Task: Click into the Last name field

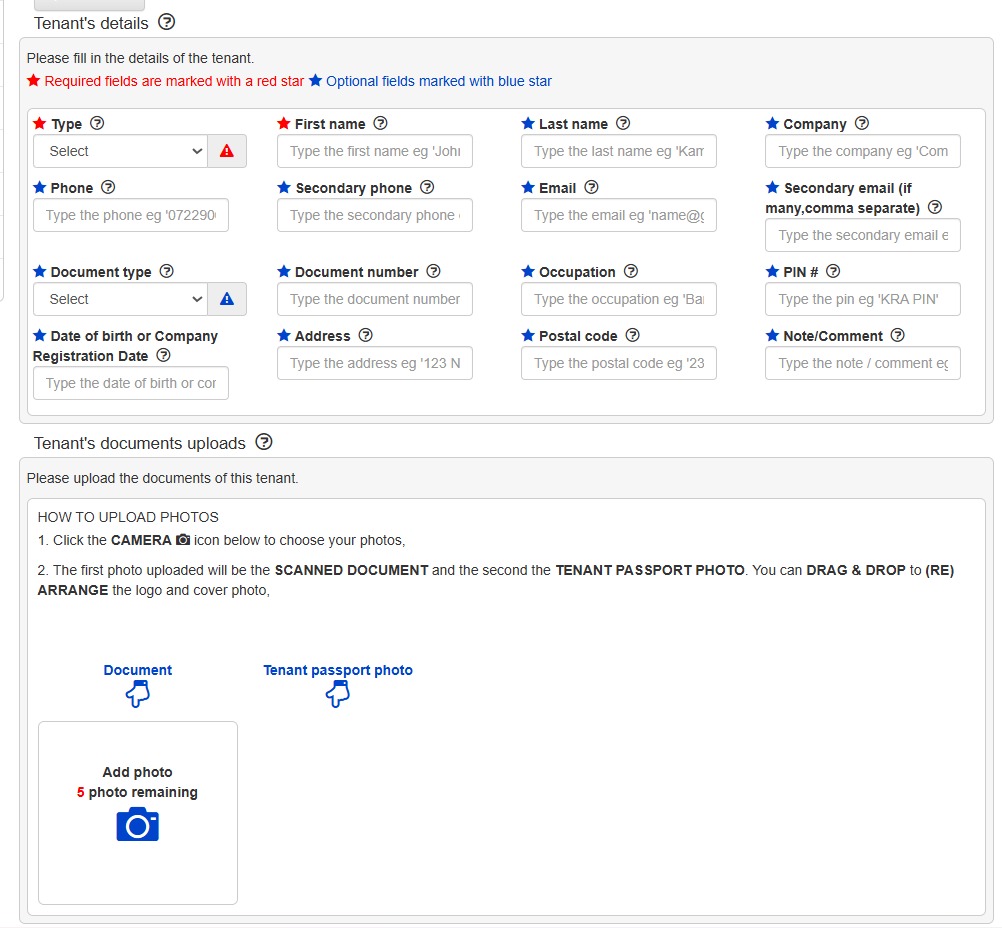Action: (x=619, y=151)
